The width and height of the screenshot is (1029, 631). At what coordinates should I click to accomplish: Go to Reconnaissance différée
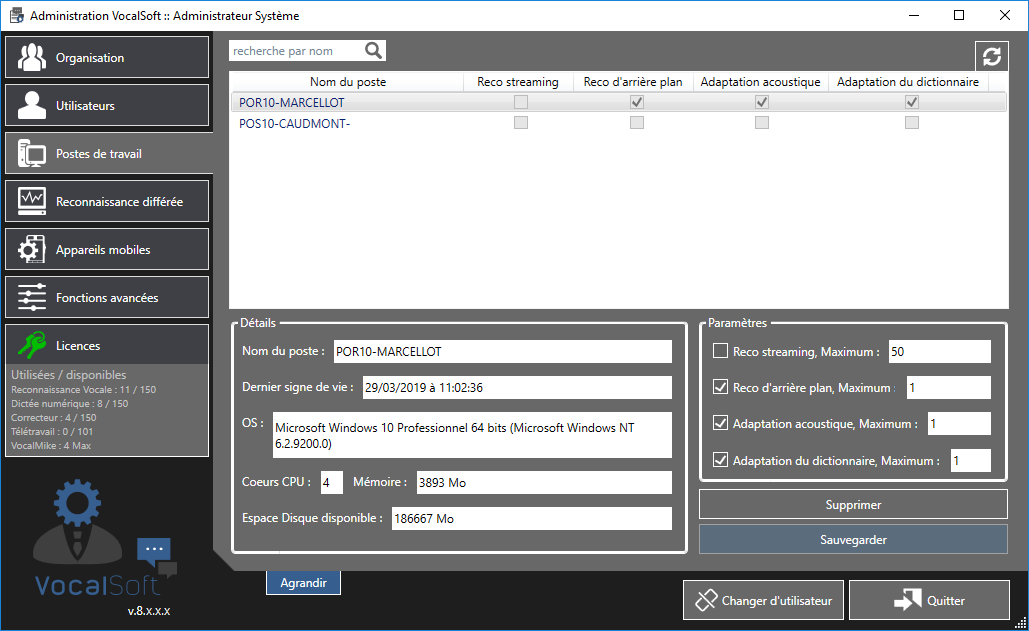point(107,201)
